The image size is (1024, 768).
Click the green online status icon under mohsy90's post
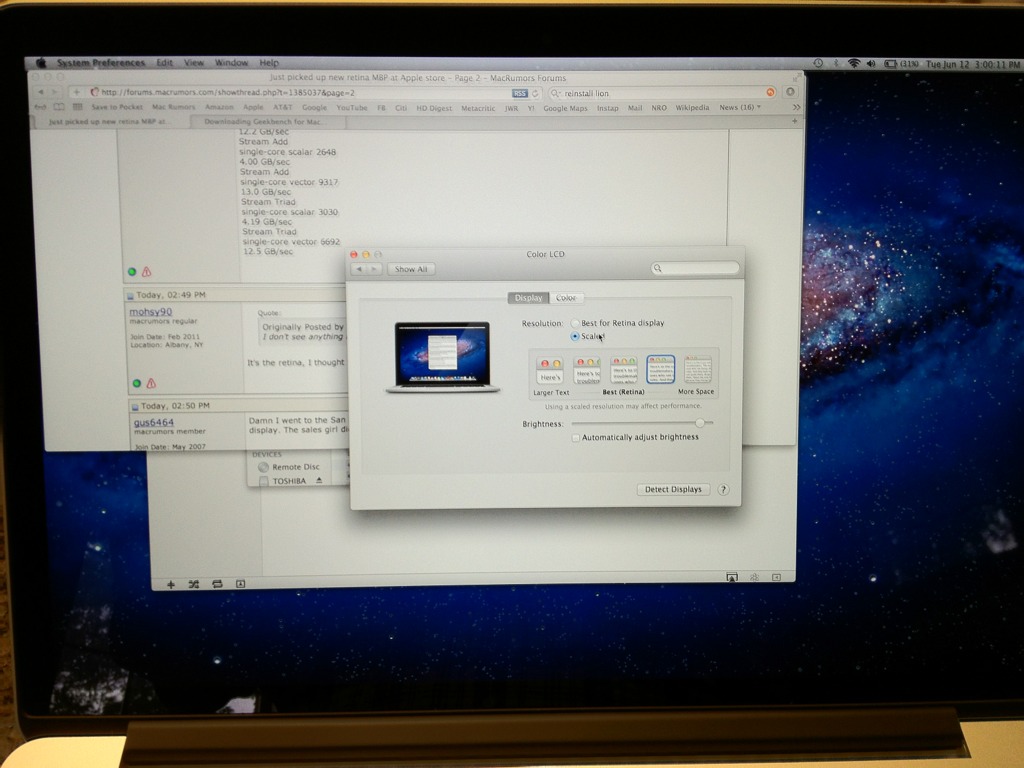[136, 383]
